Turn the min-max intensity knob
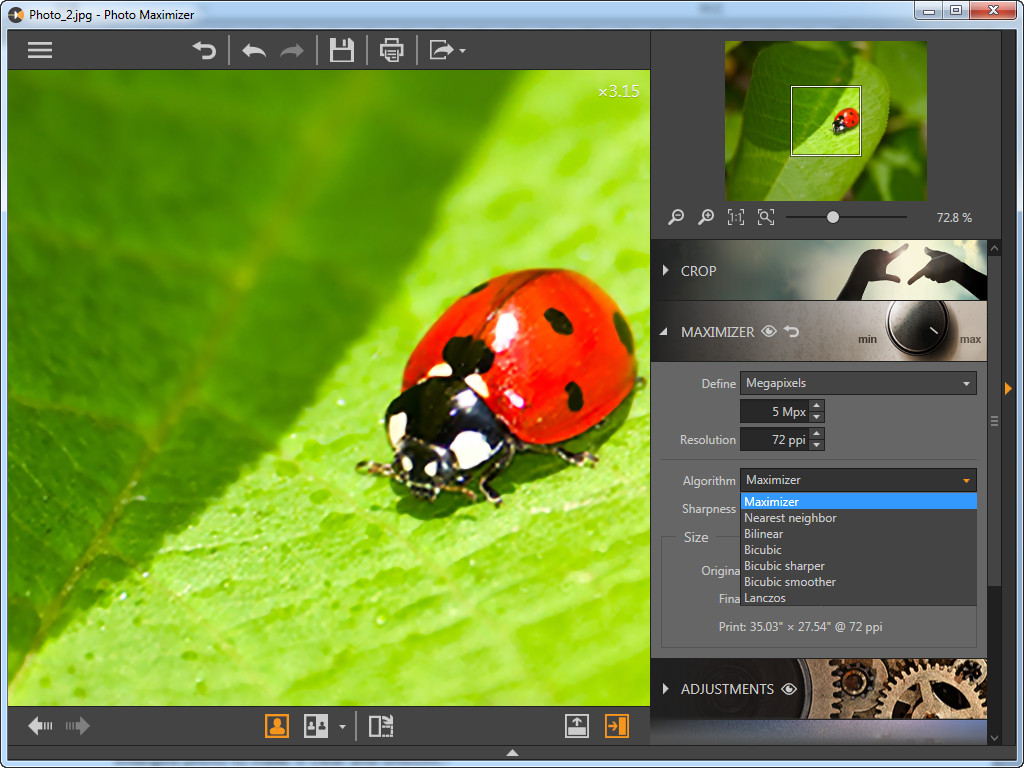This screenshot has height=768, width=1024. click(918, 327)
